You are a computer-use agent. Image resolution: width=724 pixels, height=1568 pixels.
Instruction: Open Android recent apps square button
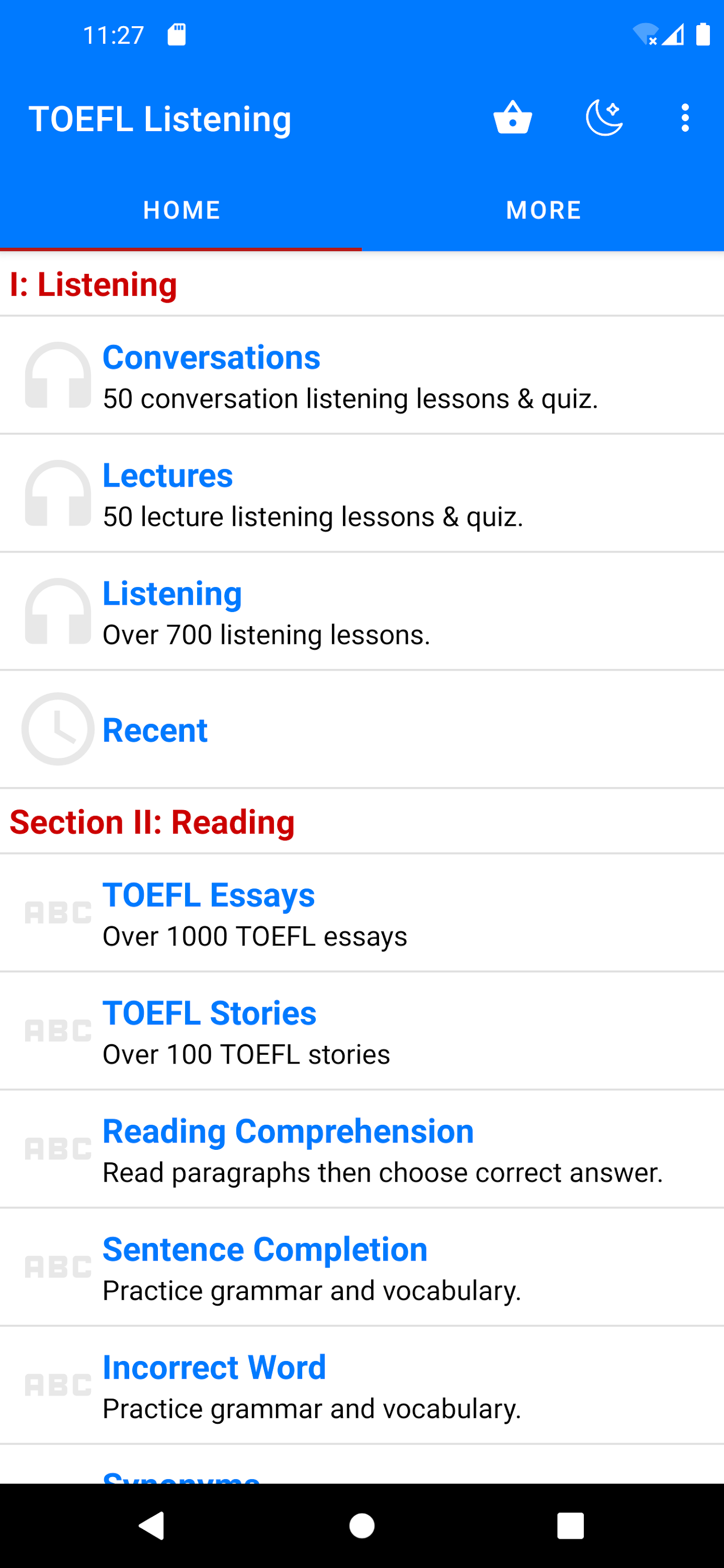pyautogui.click(x=570, y=1526)
